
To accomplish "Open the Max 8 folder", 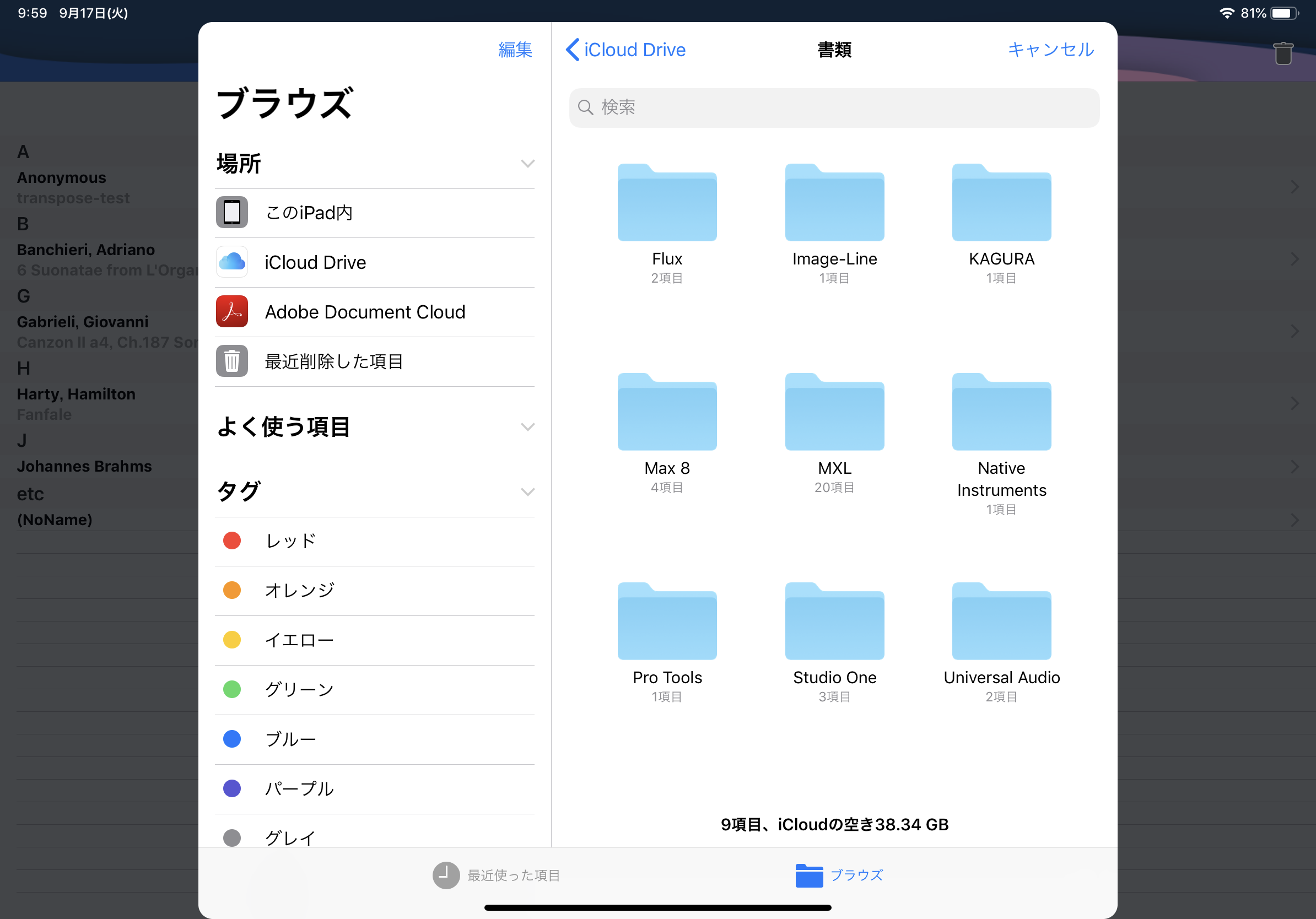I will coord(667,412).
